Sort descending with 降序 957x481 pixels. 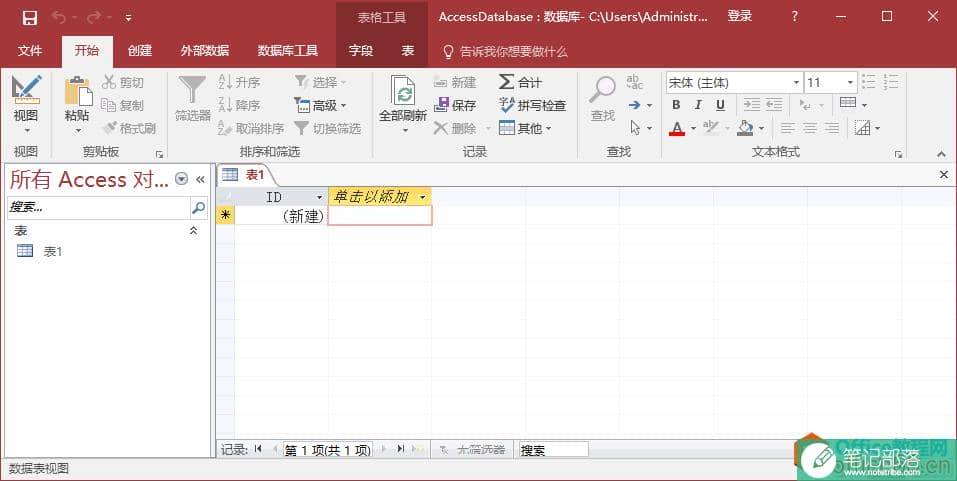point(239,105)
